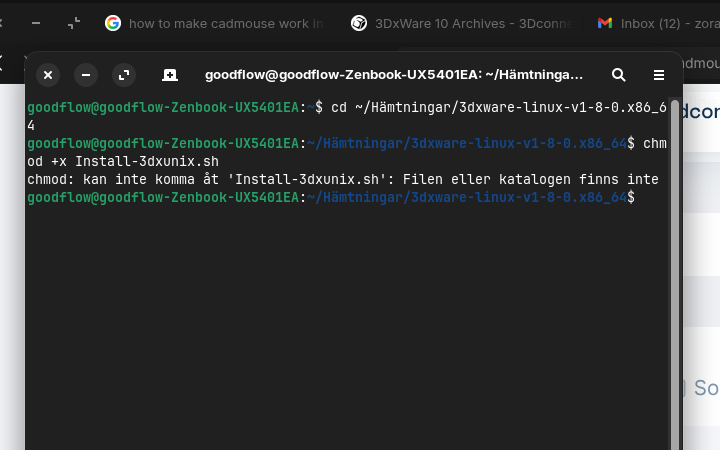Minimize the browser window behind terminal
Image resolution: width=720 pixels, height=450 pixels.
coord(36,22)
